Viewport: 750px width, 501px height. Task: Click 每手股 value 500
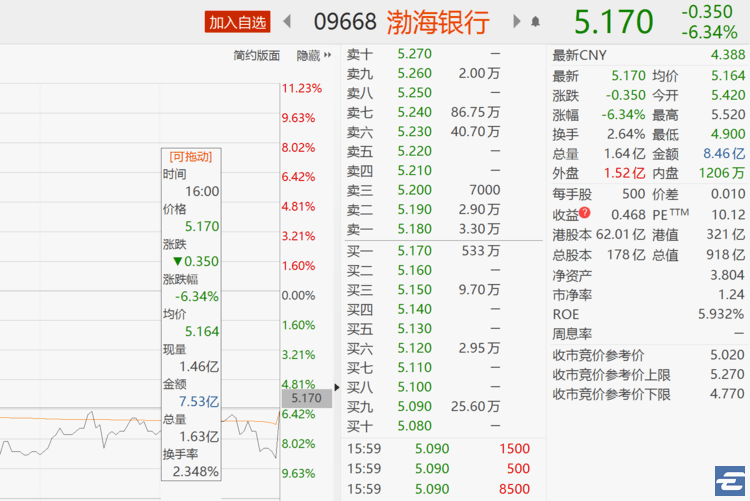tap(634, 194)
